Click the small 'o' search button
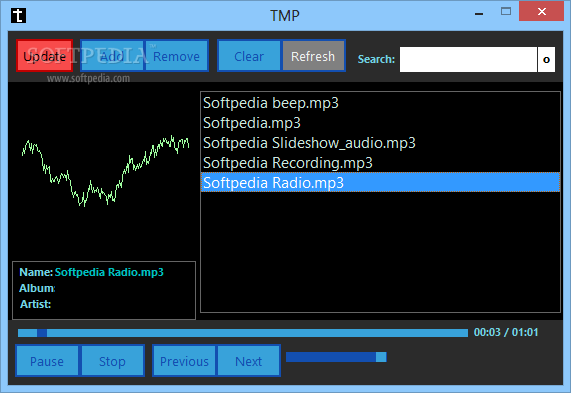 point(546,59)
